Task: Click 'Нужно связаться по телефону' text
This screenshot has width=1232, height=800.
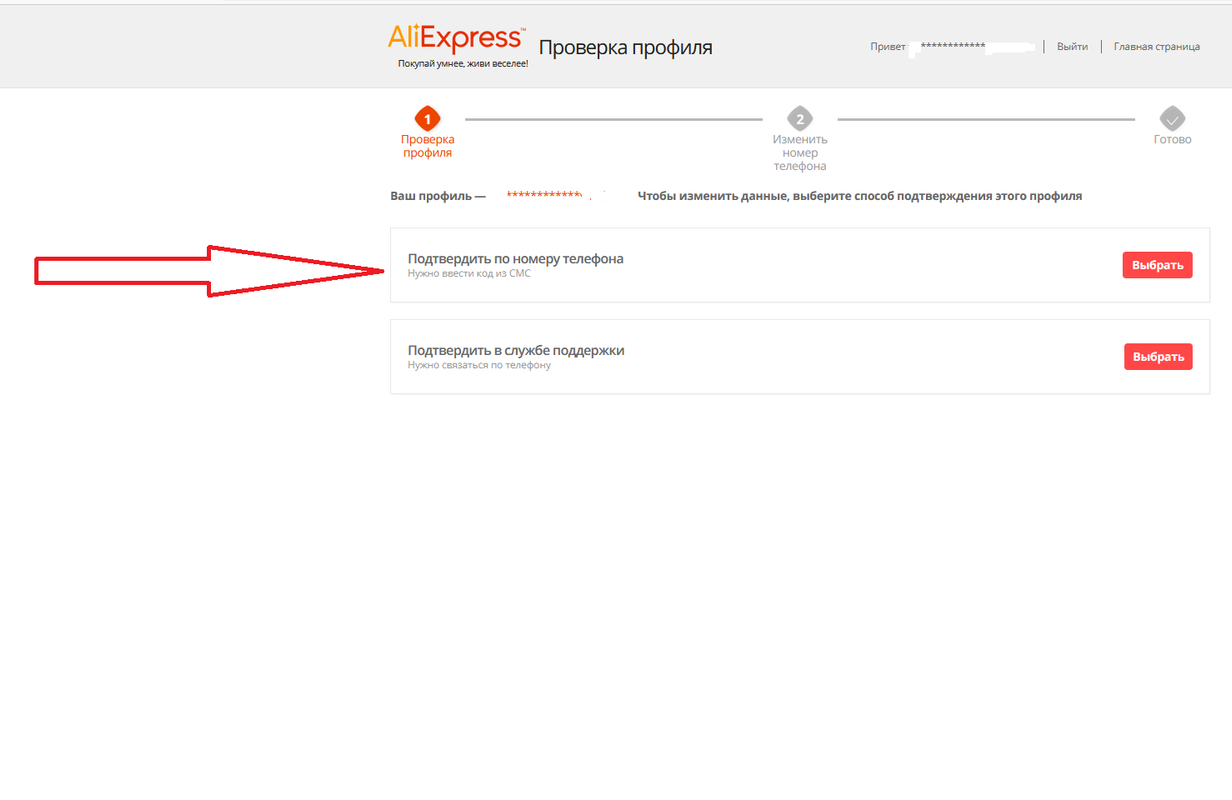Action: [x=479, y=365]
